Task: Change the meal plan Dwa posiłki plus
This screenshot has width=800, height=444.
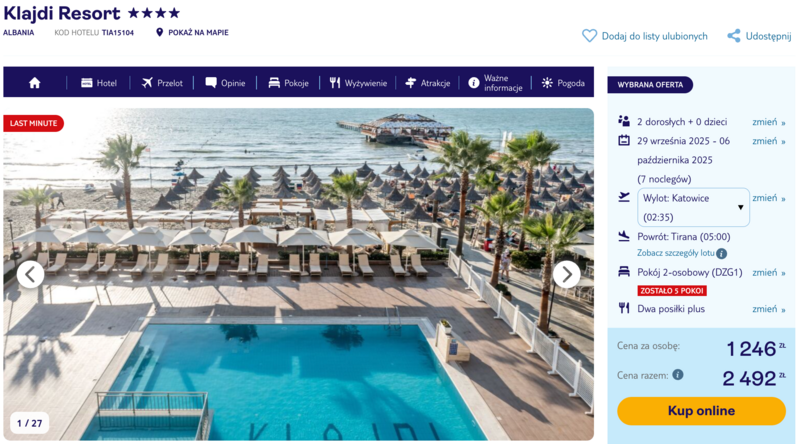Action: (768, 309)
